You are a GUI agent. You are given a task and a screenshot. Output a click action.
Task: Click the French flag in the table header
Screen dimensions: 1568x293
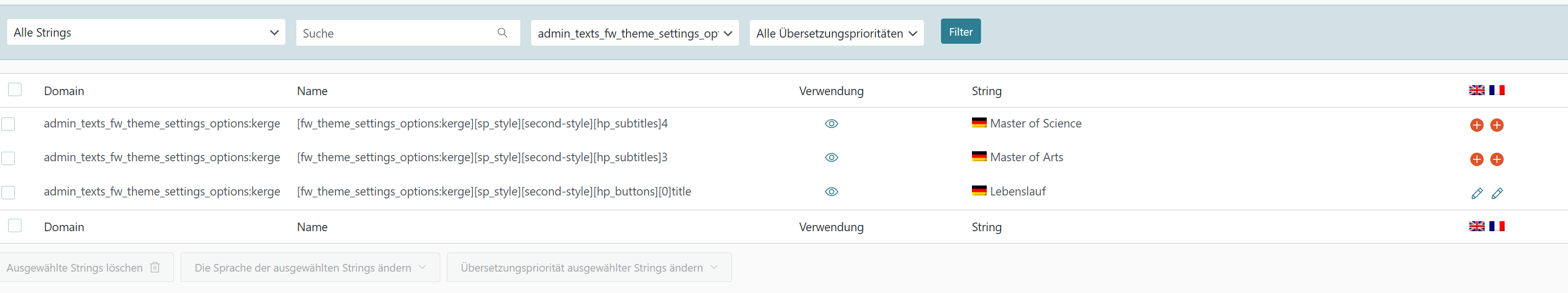point(1497,90)
